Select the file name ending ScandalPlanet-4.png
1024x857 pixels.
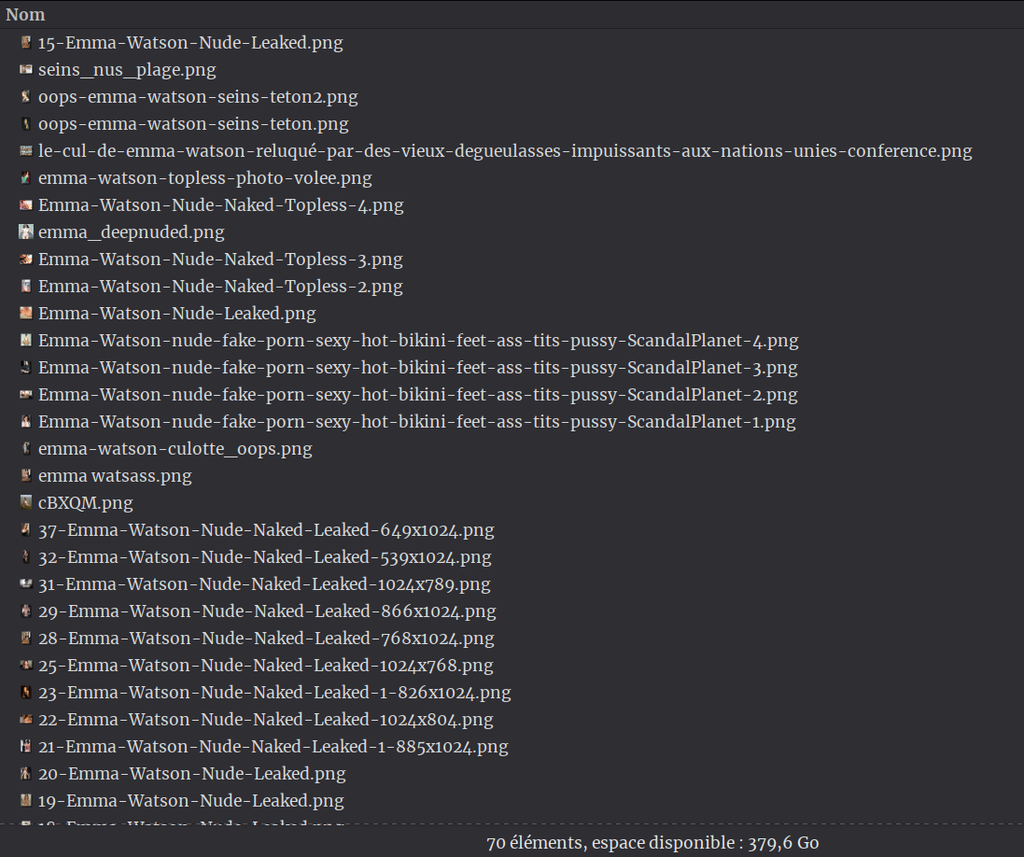coord(419,341)
